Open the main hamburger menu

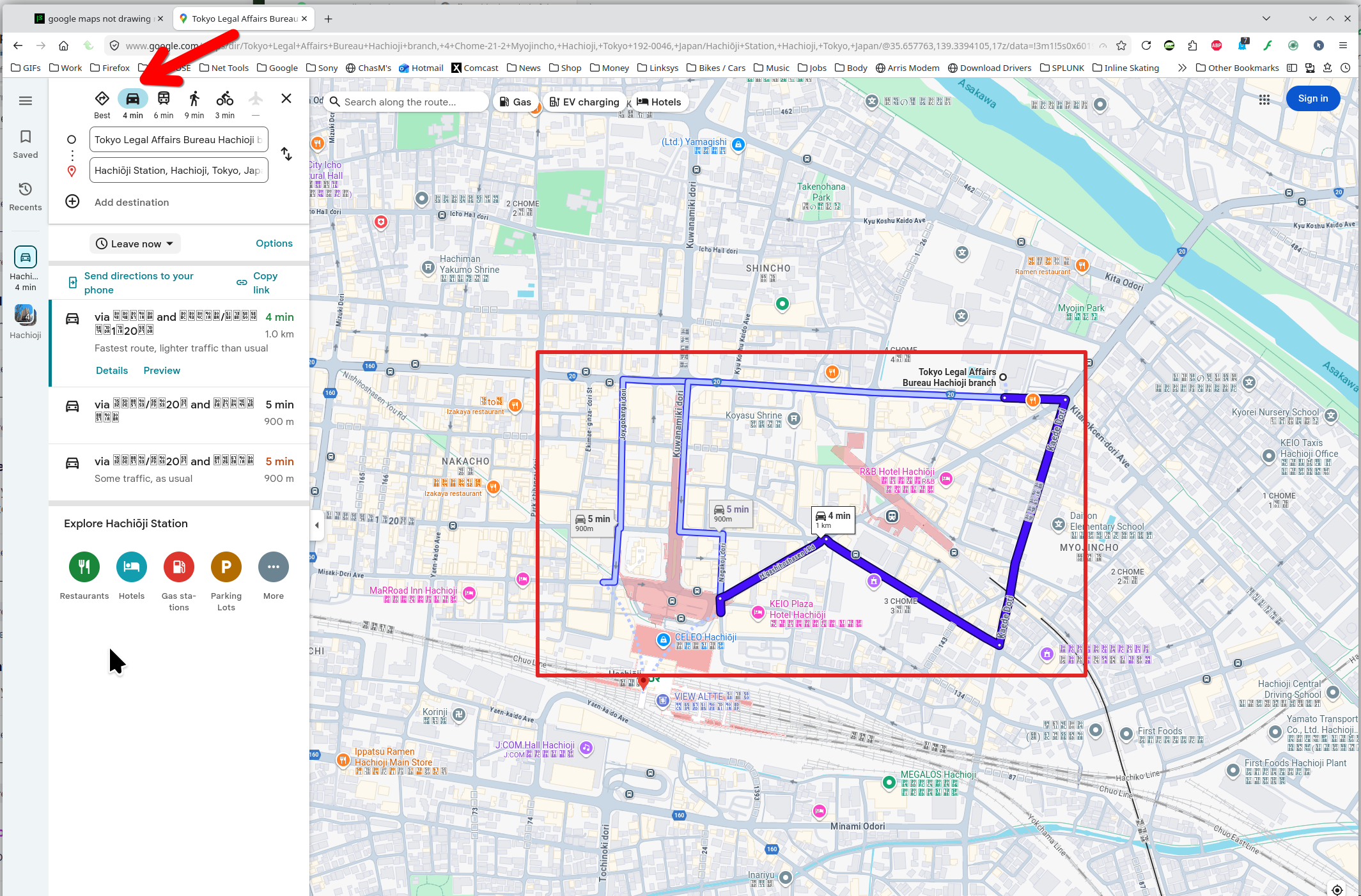click(26, 101)
